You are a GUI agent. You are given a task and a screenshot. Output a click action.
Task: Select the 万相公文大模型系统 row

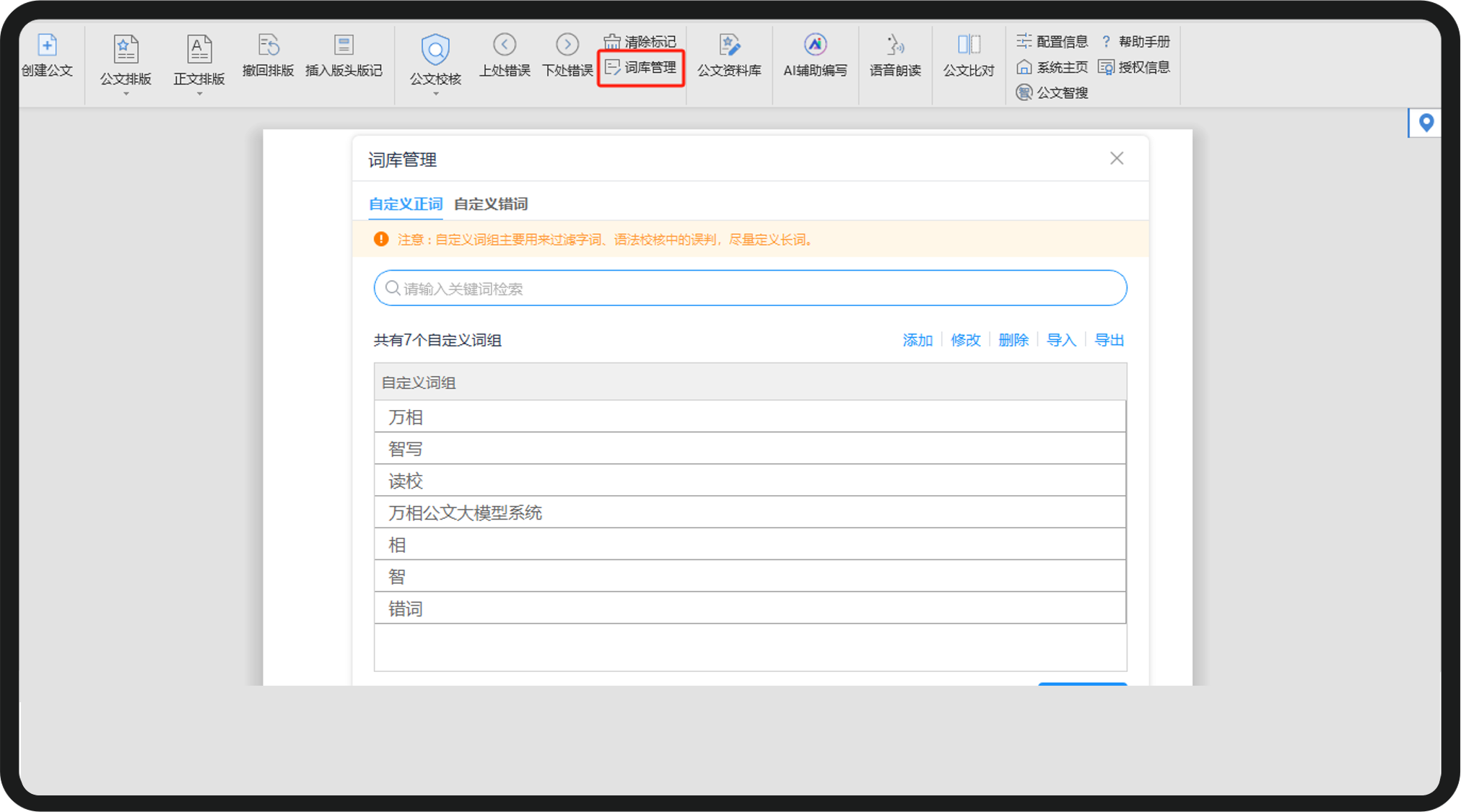click(x=750, y=512)
